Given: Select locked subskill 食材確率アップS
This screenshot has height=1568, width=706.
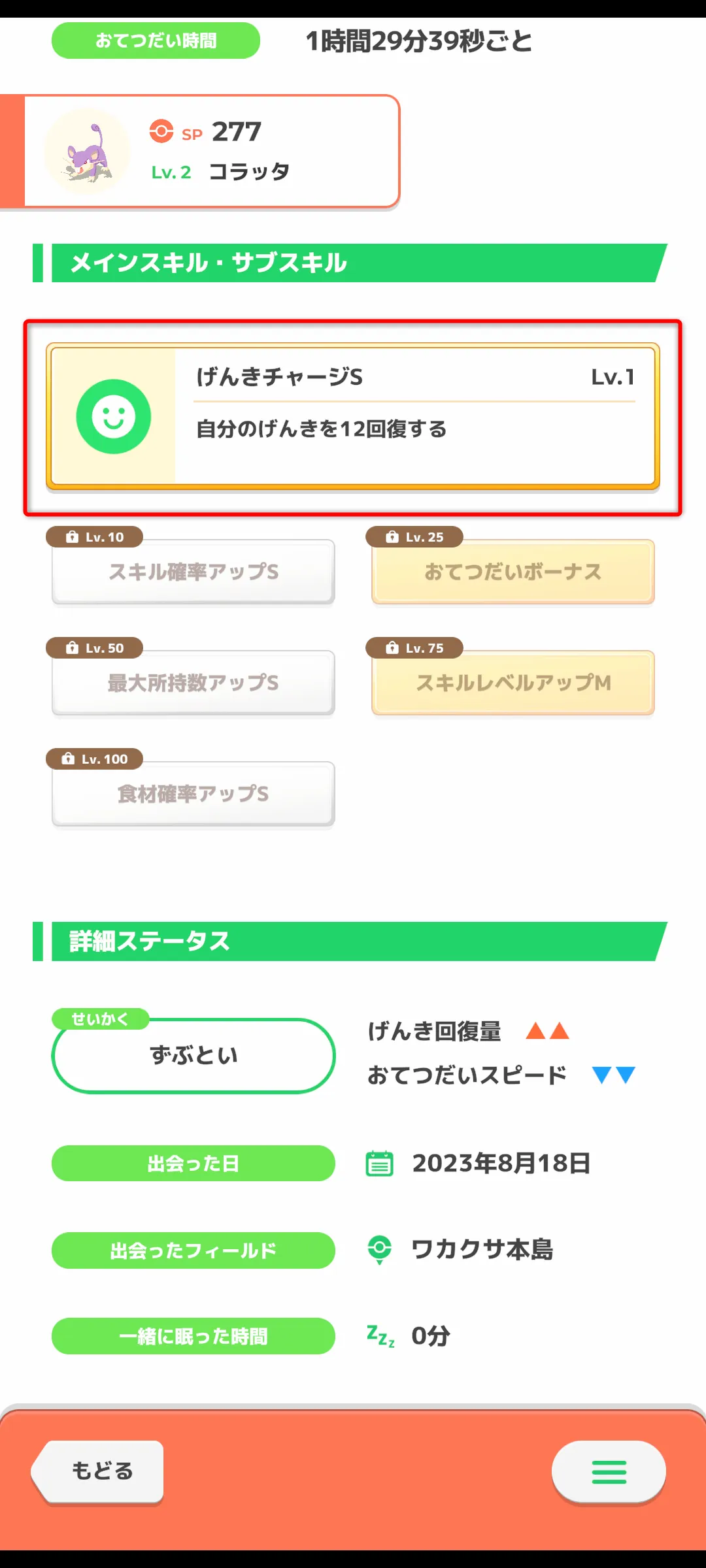Looking at the screenshot, I should coord(193,794).
